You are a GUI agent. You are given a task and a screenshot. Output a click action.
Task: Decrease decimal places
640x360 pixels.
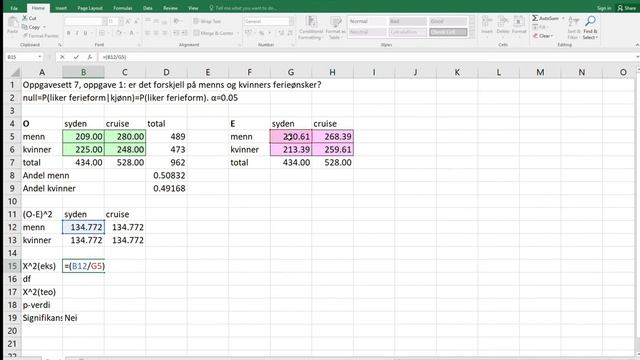290,33
